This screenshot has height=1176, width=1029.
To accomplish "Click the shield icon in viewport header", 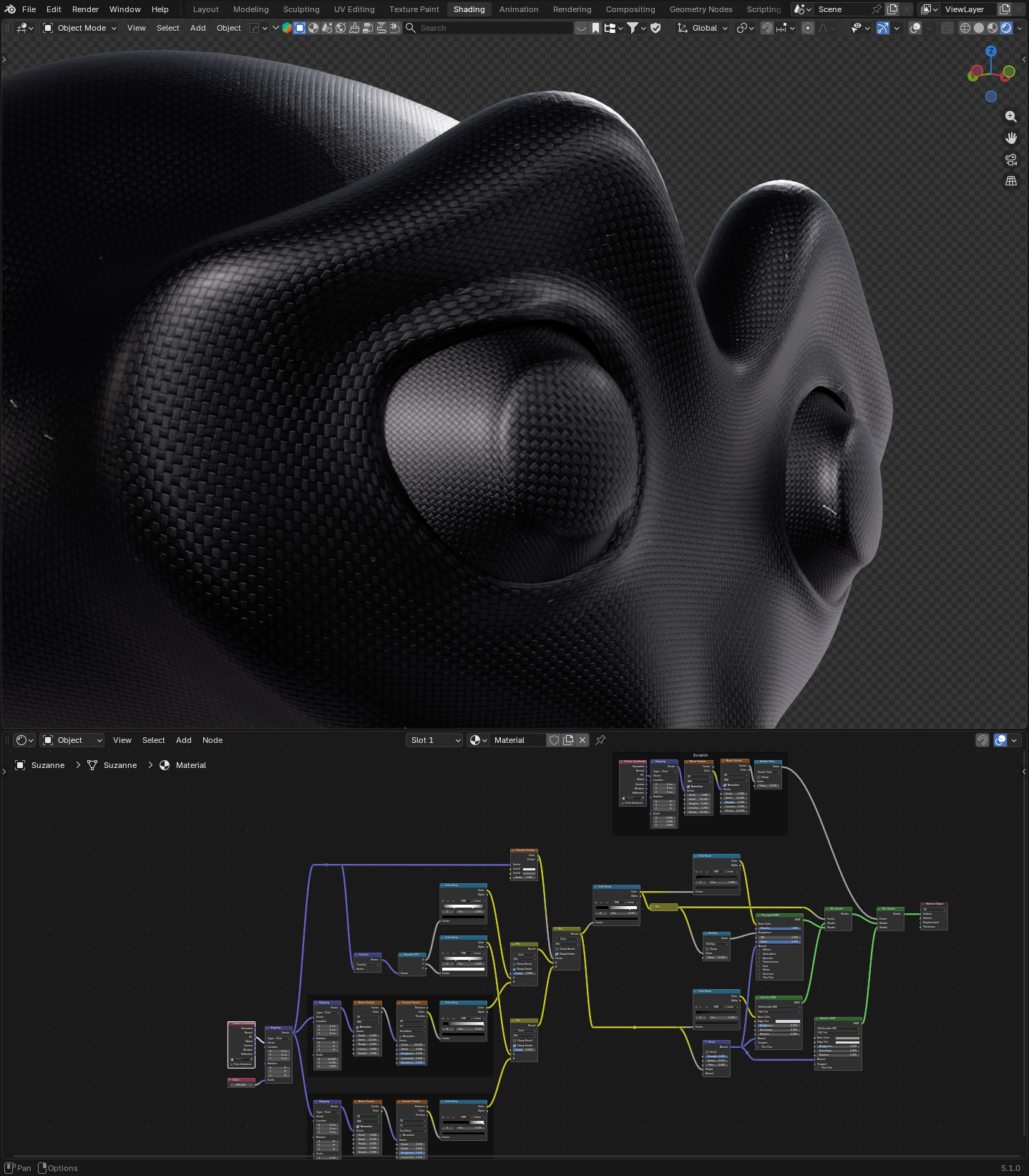I will click(655, 28).
